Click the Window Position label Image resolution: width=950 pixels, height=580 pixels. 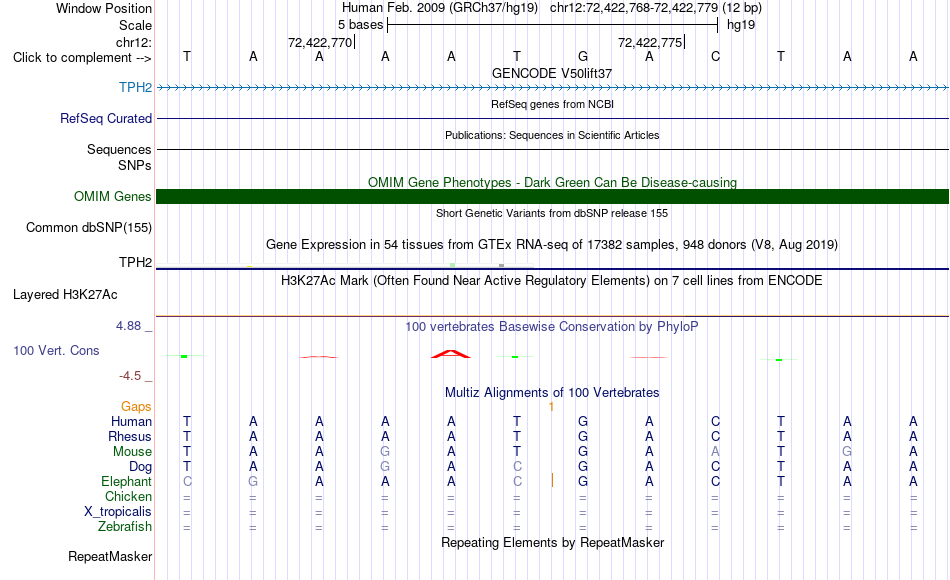coord(104,8)
